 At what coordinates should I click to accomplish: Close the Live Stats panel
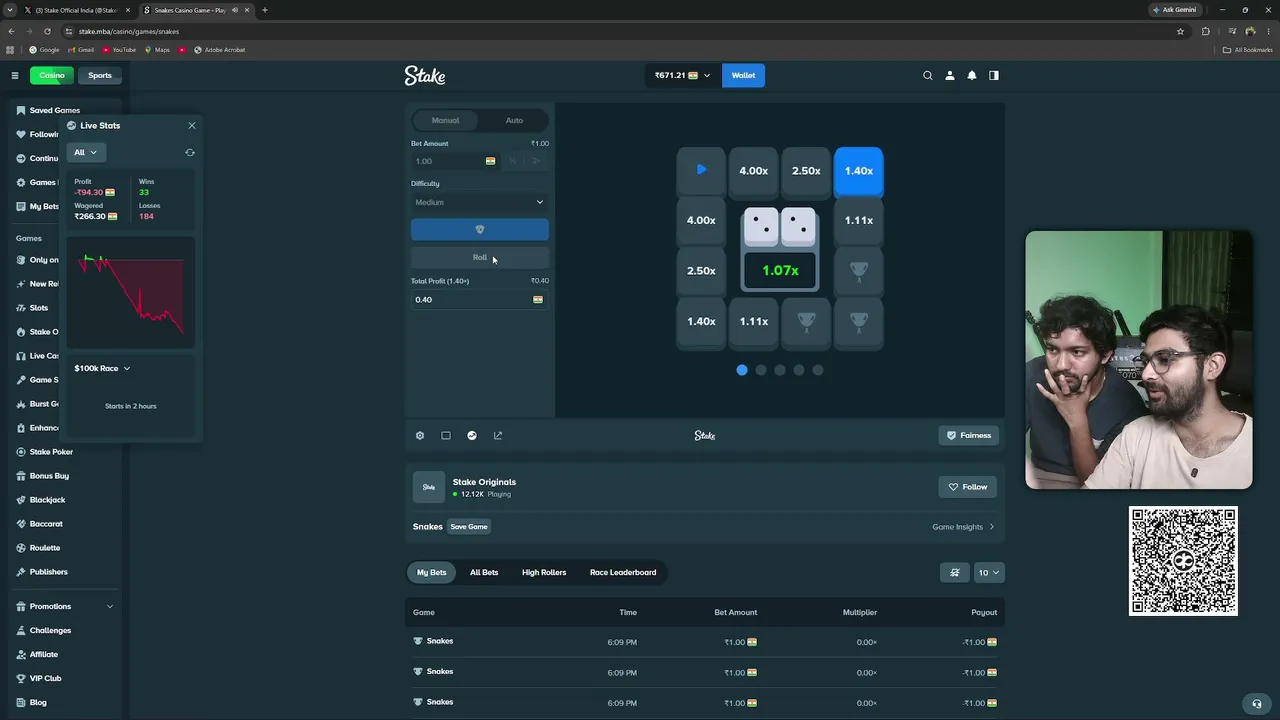click(x=192, y=125)
